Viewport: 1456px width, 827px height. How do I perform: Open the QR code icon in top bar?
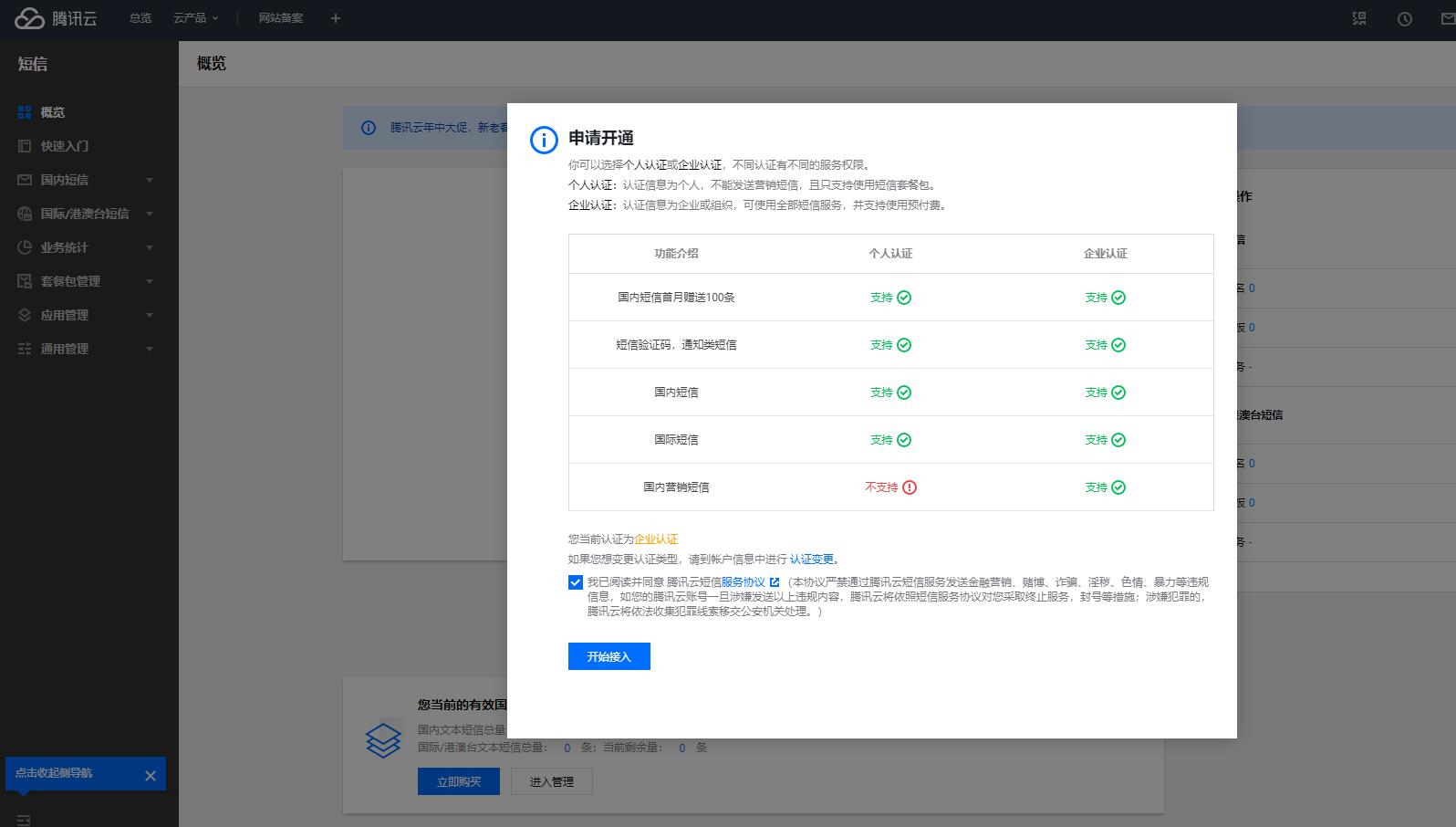coord(1359,18)
